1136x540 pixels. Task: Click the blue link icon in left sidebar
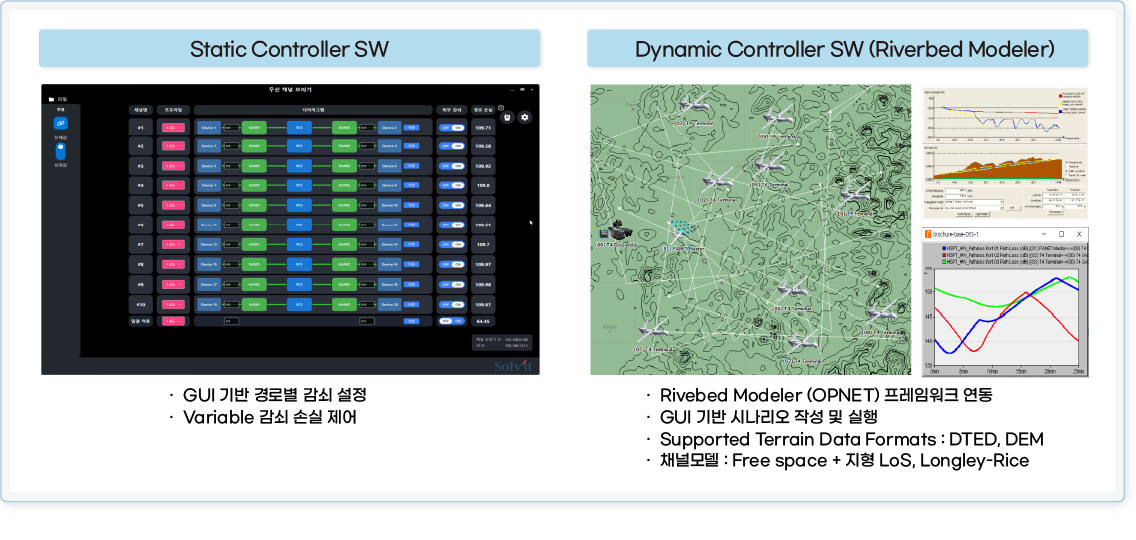(60, 123)
